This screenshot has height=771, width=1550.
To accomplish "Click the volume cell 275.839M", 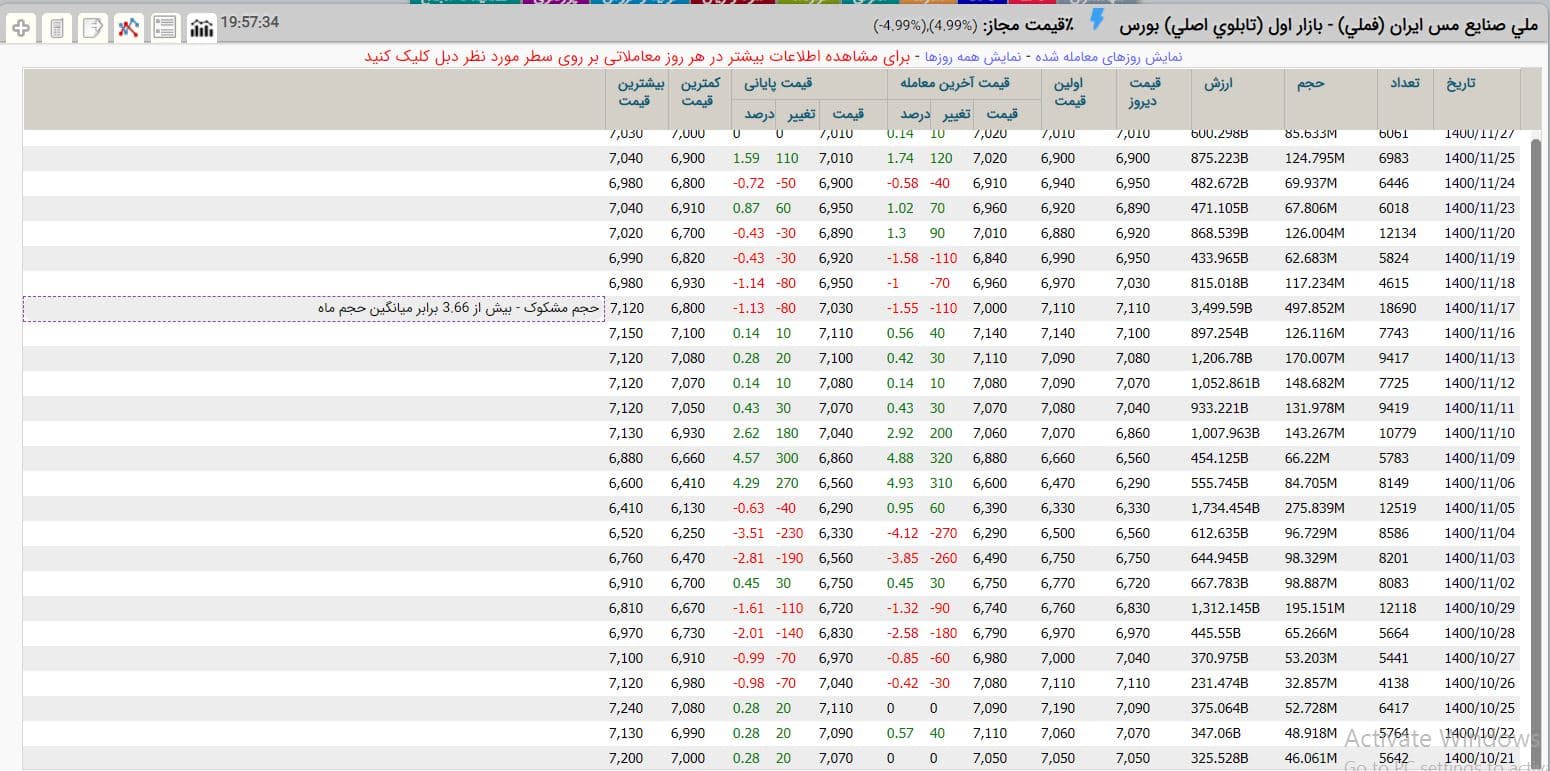I will [1315, 508].
